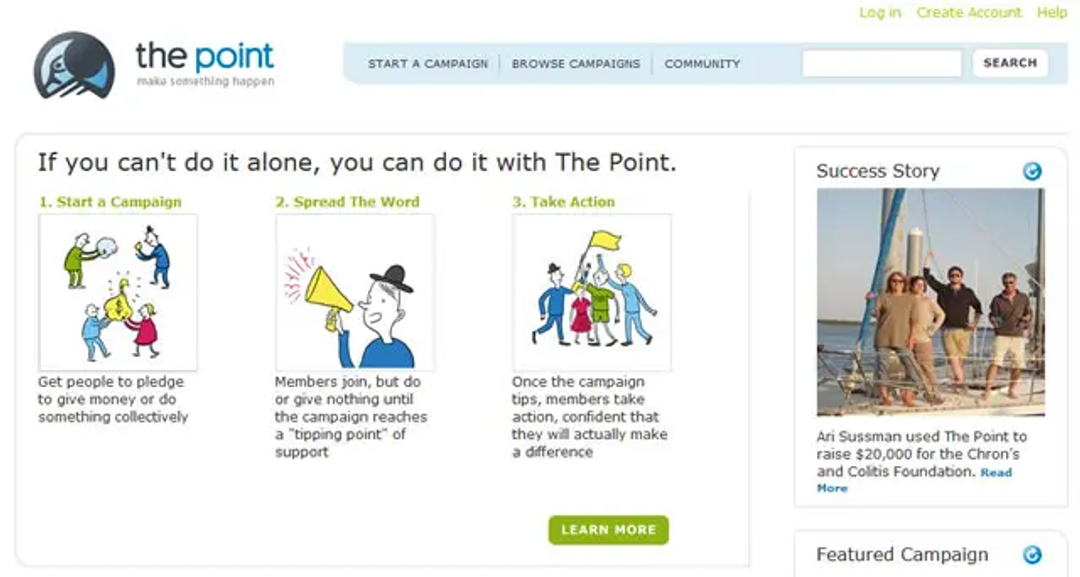Image resolution: width=1080 pixels, height=577 pixels.
Task: Follow the Log in link
Action: pyautogui.click(x=880, y=12)
